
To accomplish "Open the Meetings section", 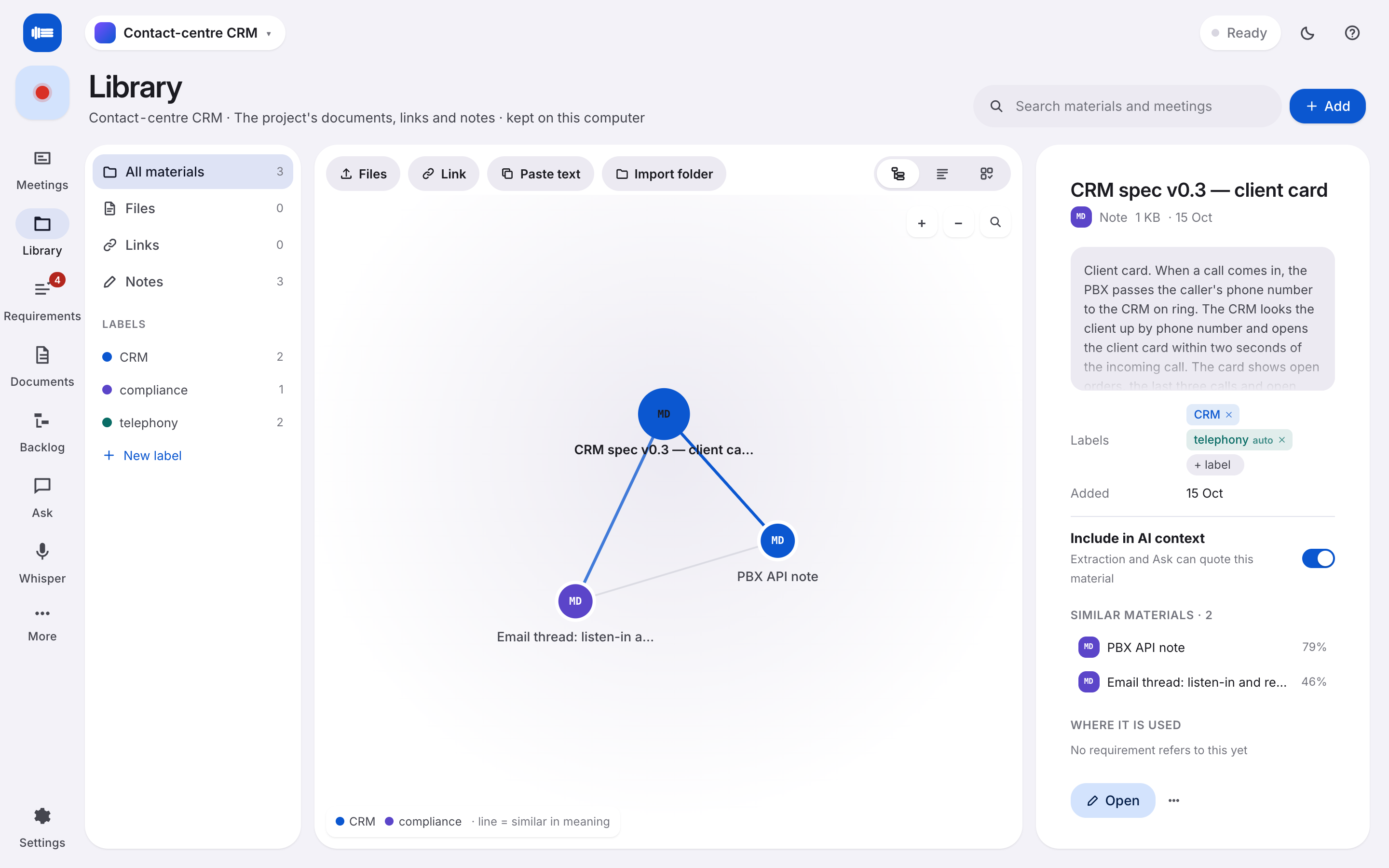I will (42, 170).
